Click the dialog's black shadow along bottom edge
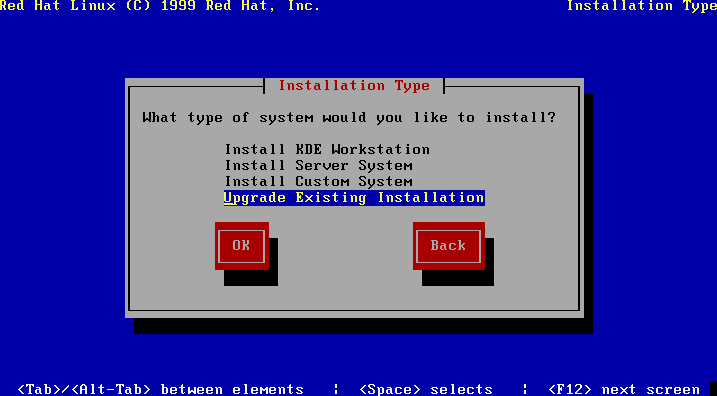Viewport: 717px width, 396px height. point(364,326)
